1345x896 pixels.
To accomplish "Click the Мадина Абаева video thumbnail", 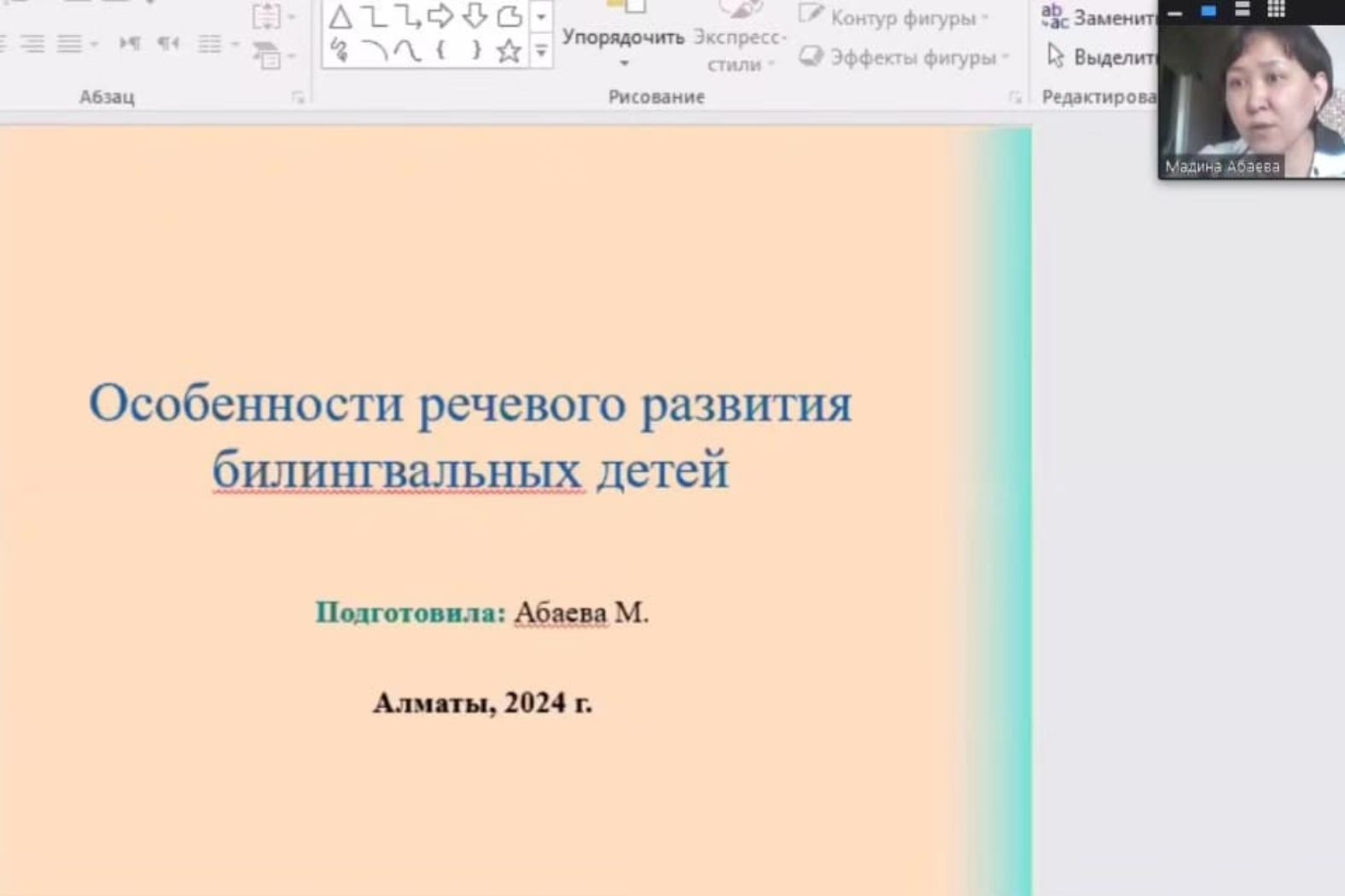I will click(x=1251, y=98).
